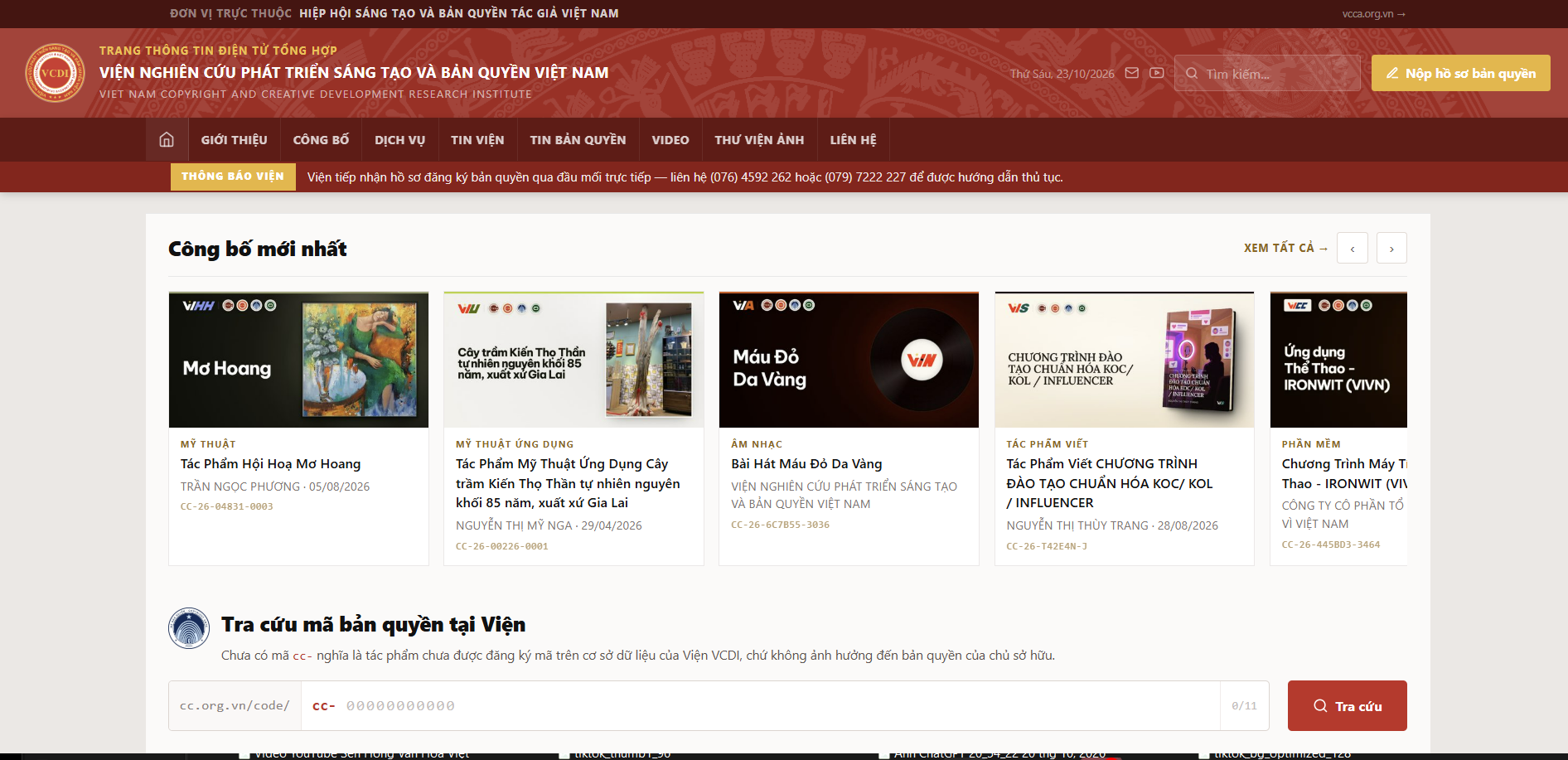The height and width of the screenshot is (760, 1568).
Task: Click the TÁC PHẨM VIẾT category label
Action: [1048, 444]
